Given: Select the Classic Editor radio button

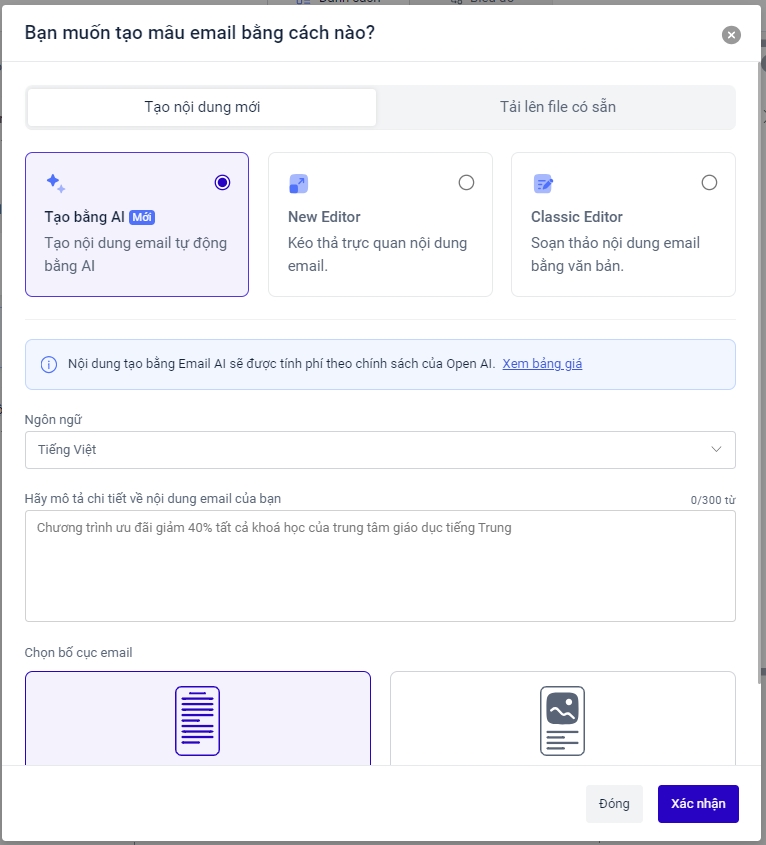Looking at the screenshot, I should click(x=709, y=182).
